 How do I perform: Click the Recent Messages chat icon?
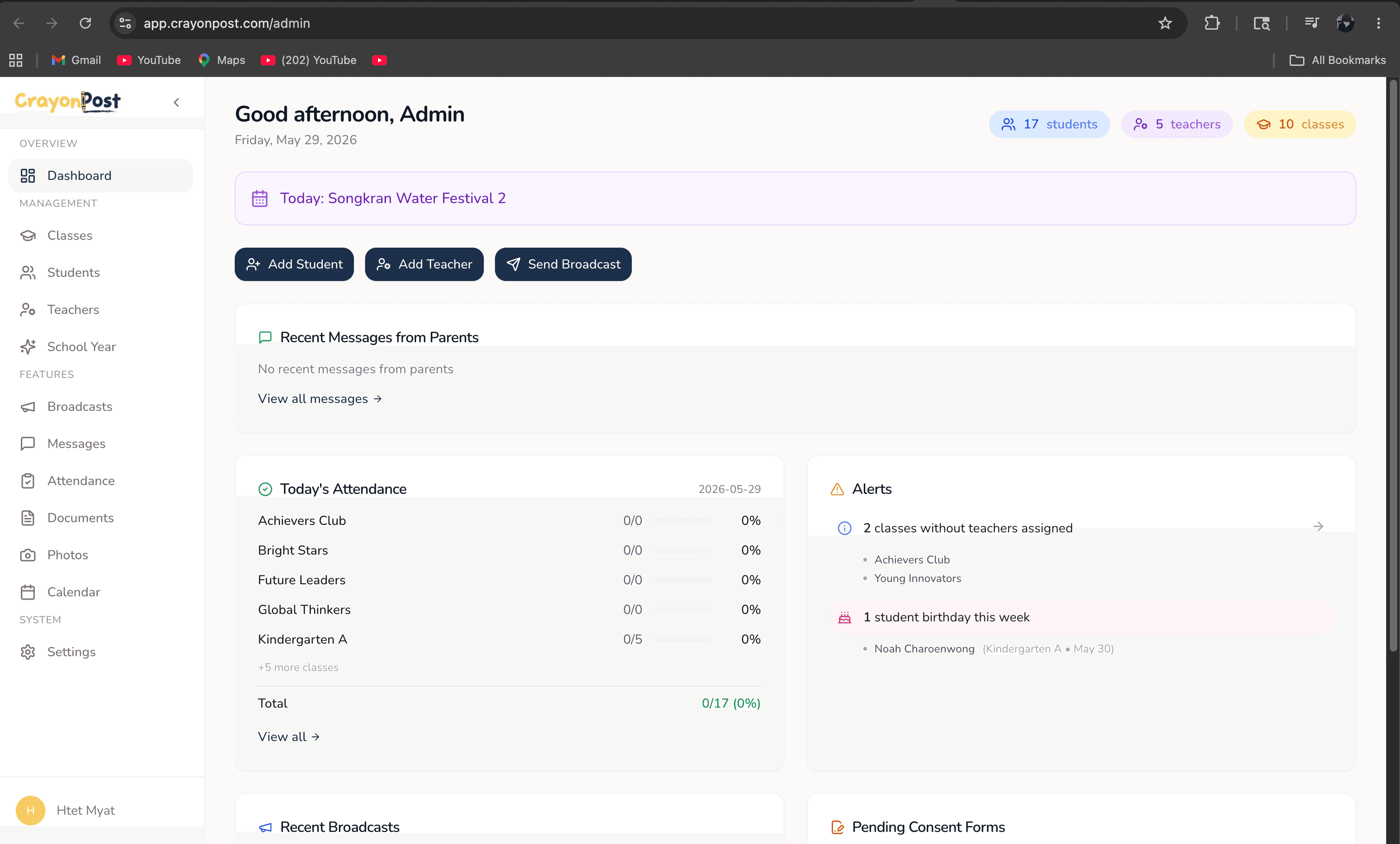(x=265, y=338)
